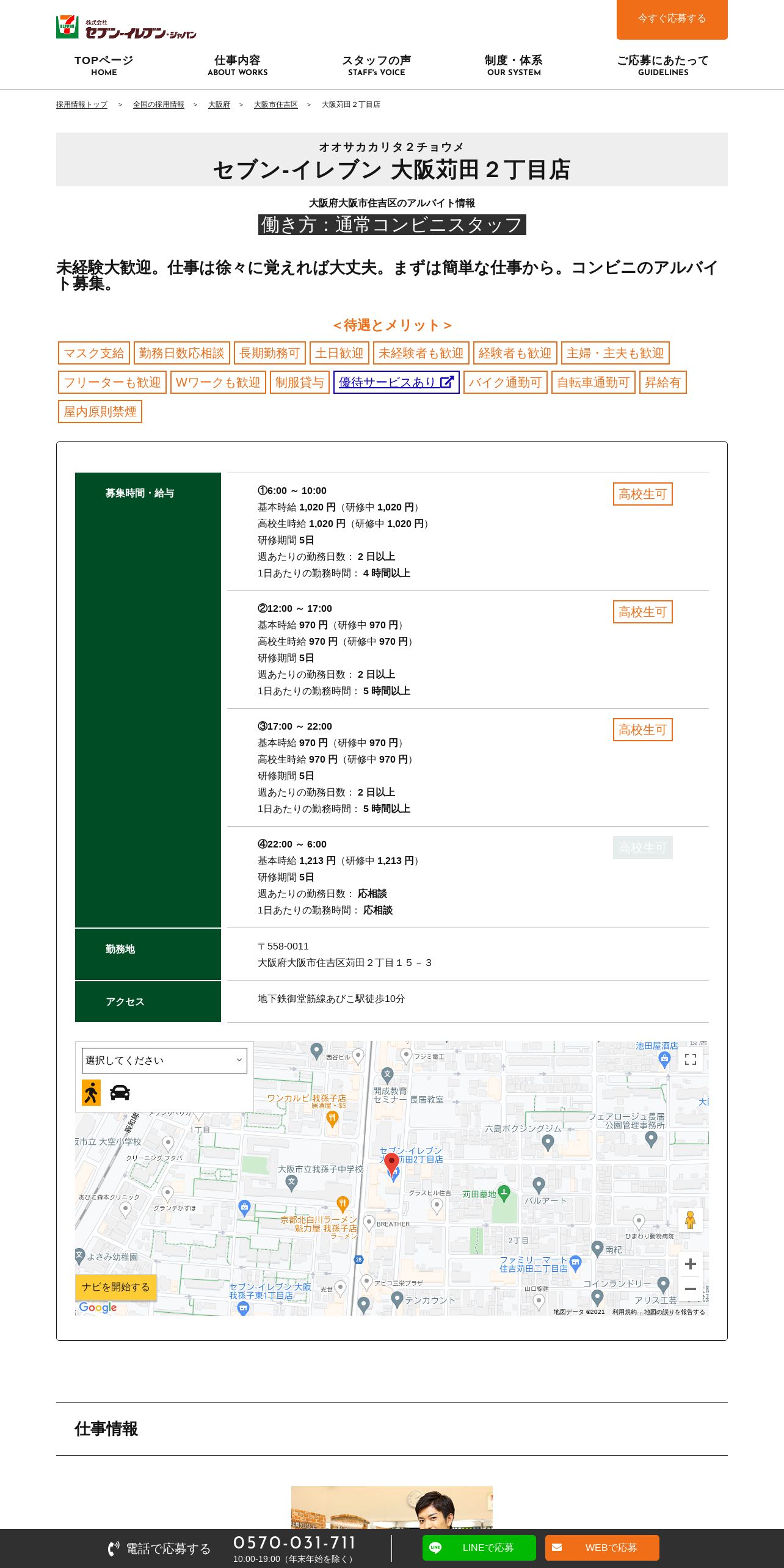
Task: Open TOPページ HOME menu
Action: (x=104, y=65)
